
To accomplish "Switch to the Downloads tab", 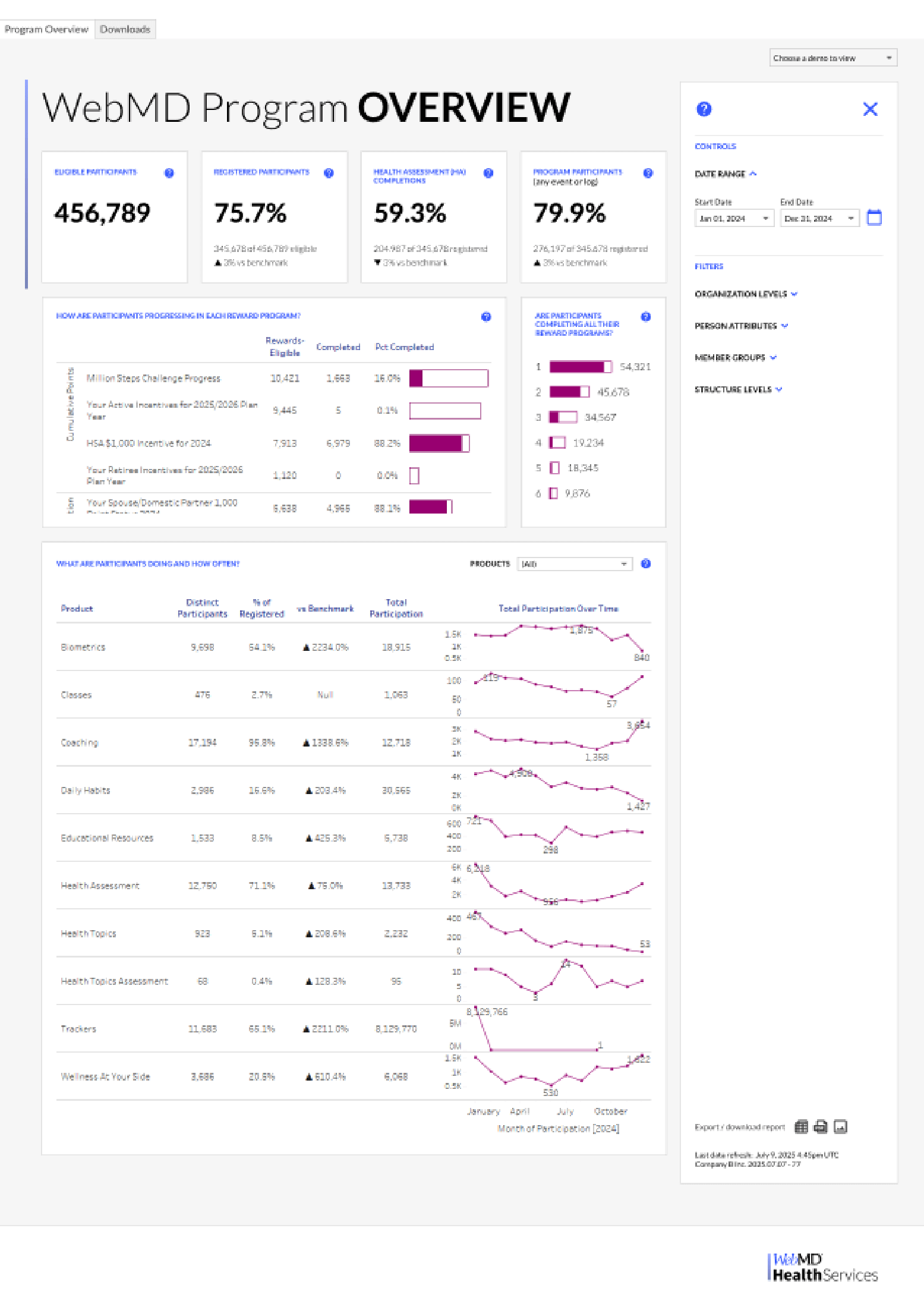I will tap(125, 29).
